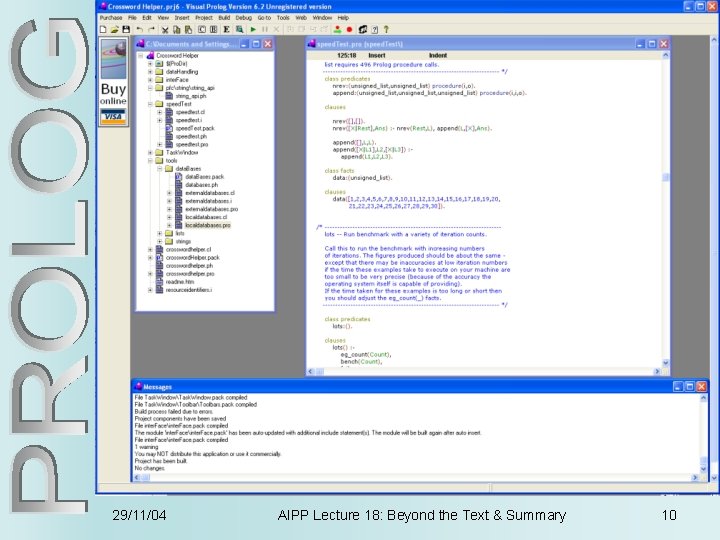Select readme.htm in the tree
Image resolution: width=720 pixels, height=540 pixels.
(x=180, y=282)
